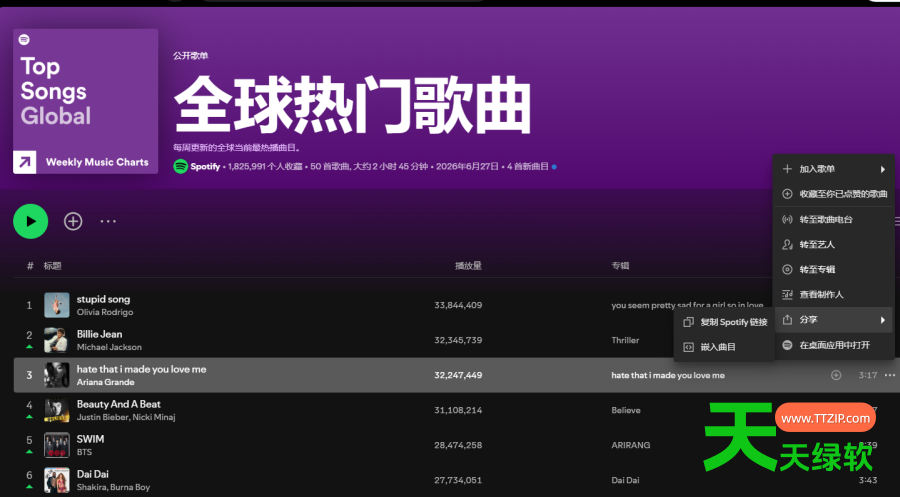Select 转至专辑 menu entry
Image resolution: width=900 pixels, height=497 pixels.
833,269
